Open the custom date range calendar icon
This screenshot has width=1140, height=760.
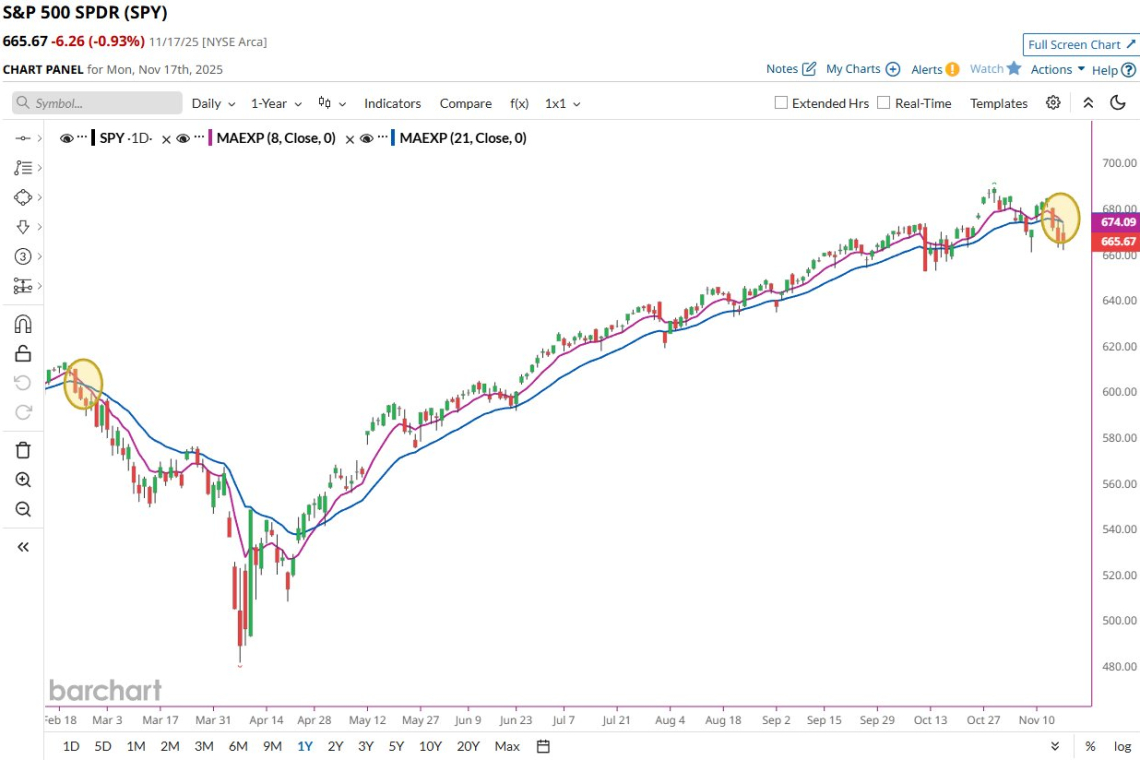pyautogui.click(x=543, y=746)
